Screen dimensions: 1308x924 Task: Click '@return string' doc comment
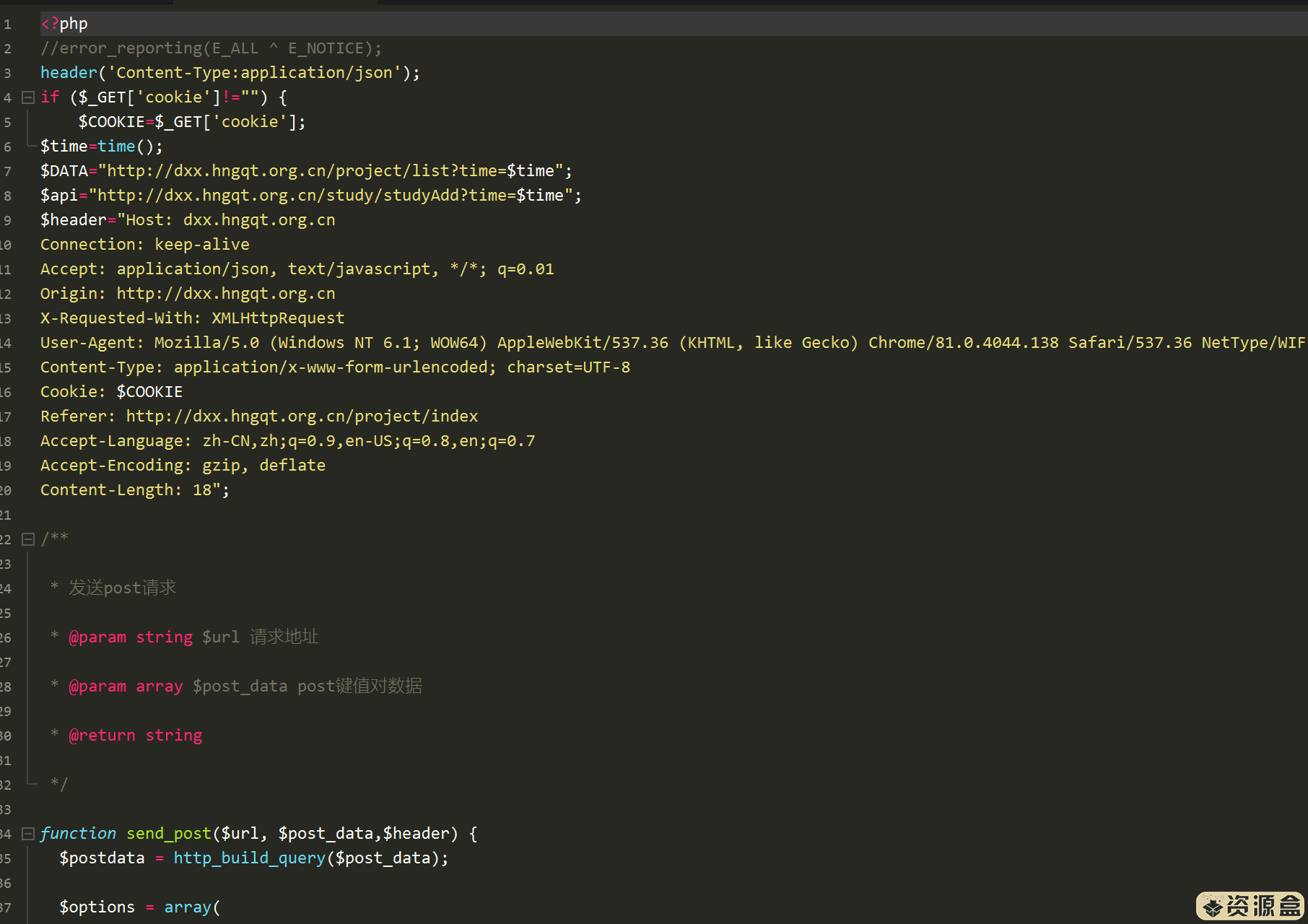135,736
